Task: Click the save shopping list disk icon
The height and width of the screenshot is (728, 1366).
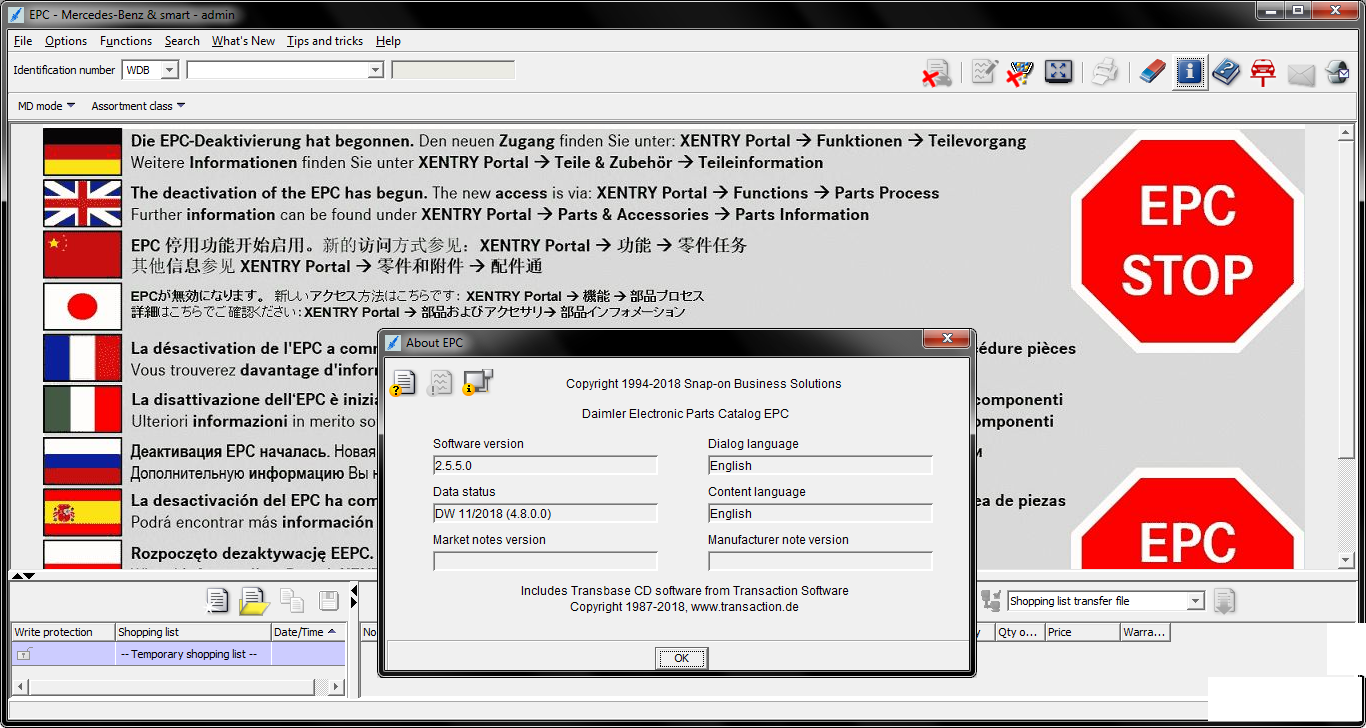Action: point(328,600)
